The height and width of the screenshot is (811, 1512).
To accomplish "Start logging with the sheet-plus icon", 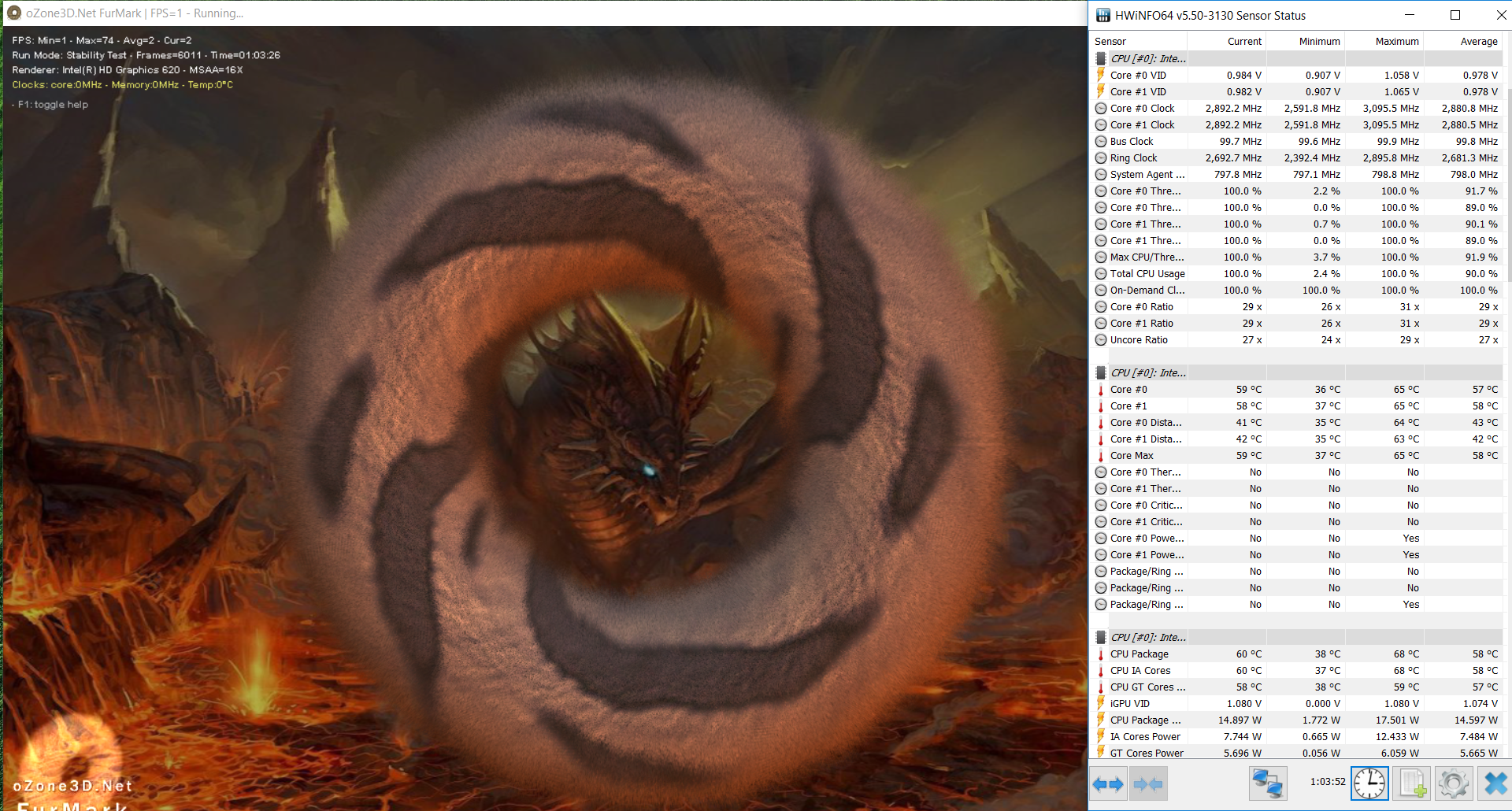I will [1412, 784].
